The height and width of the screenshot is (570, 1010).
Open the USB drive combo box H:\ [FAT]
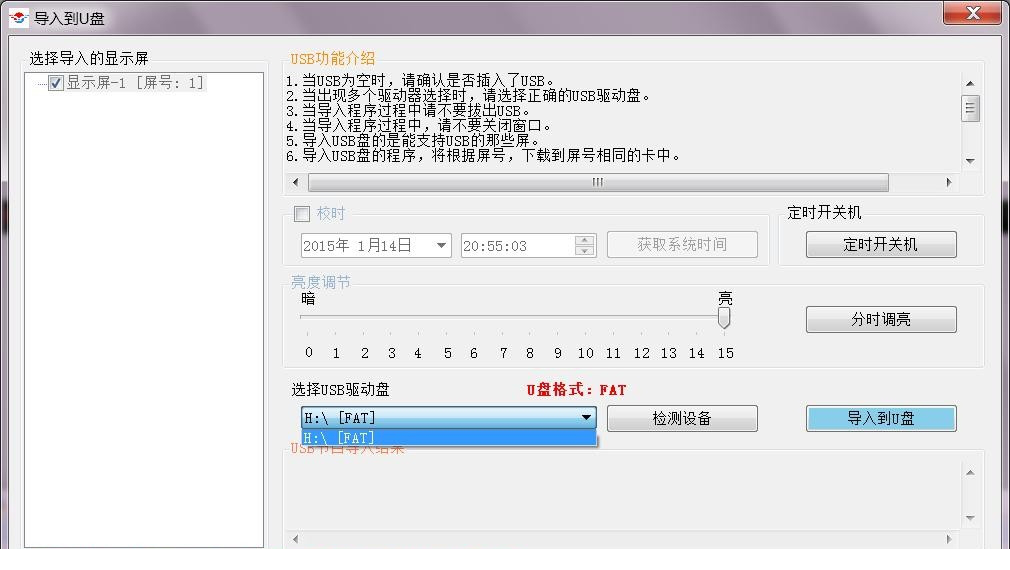point(448,417)
